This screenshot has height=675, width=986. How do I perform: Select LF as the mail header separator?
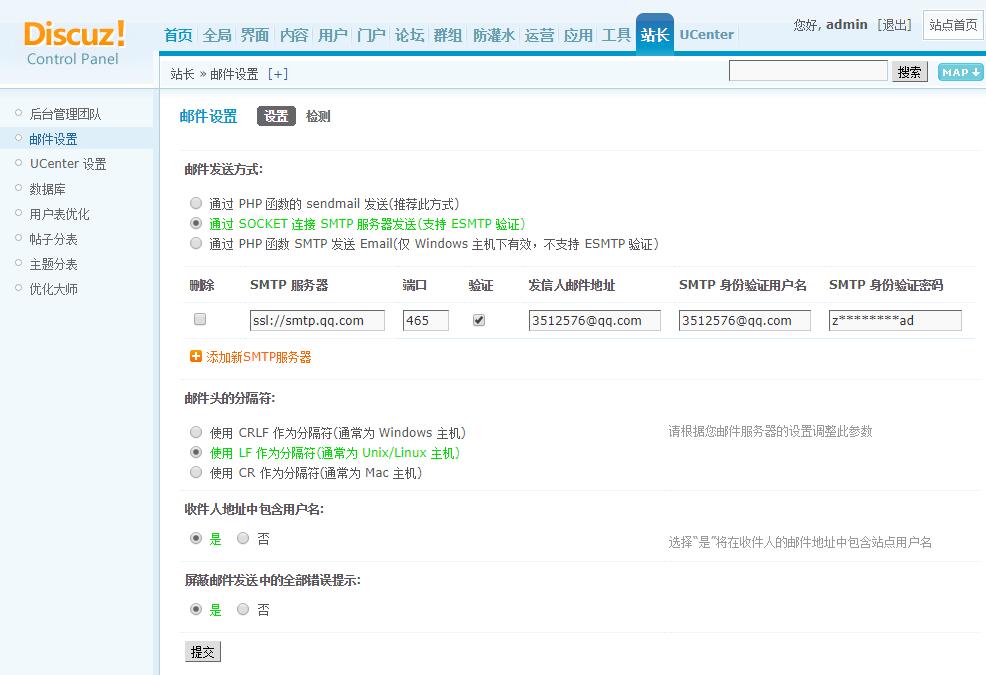(196, 452)
